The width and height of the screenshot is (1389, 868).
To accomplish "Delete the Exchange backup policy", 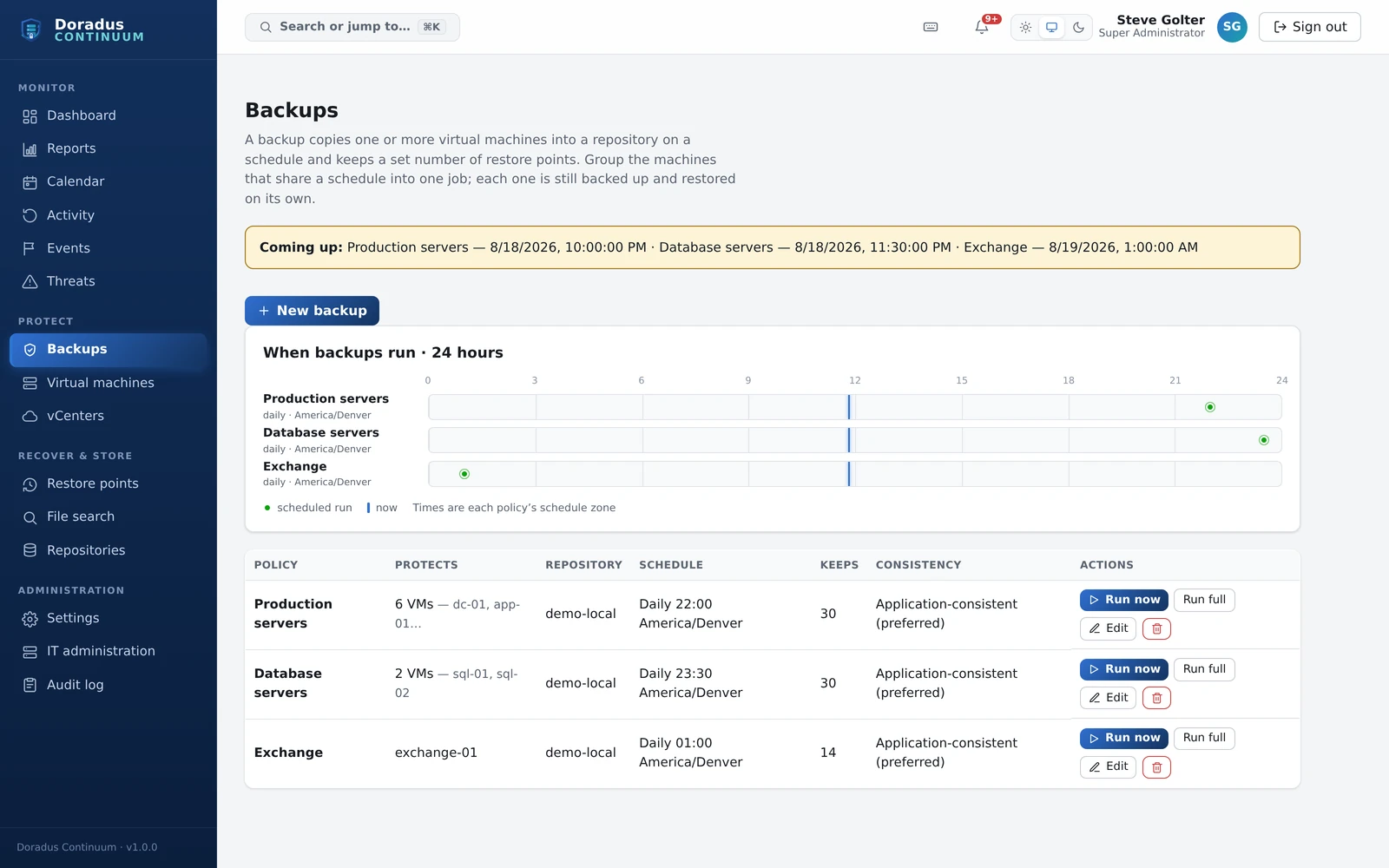I will [x=1156, y=767].
